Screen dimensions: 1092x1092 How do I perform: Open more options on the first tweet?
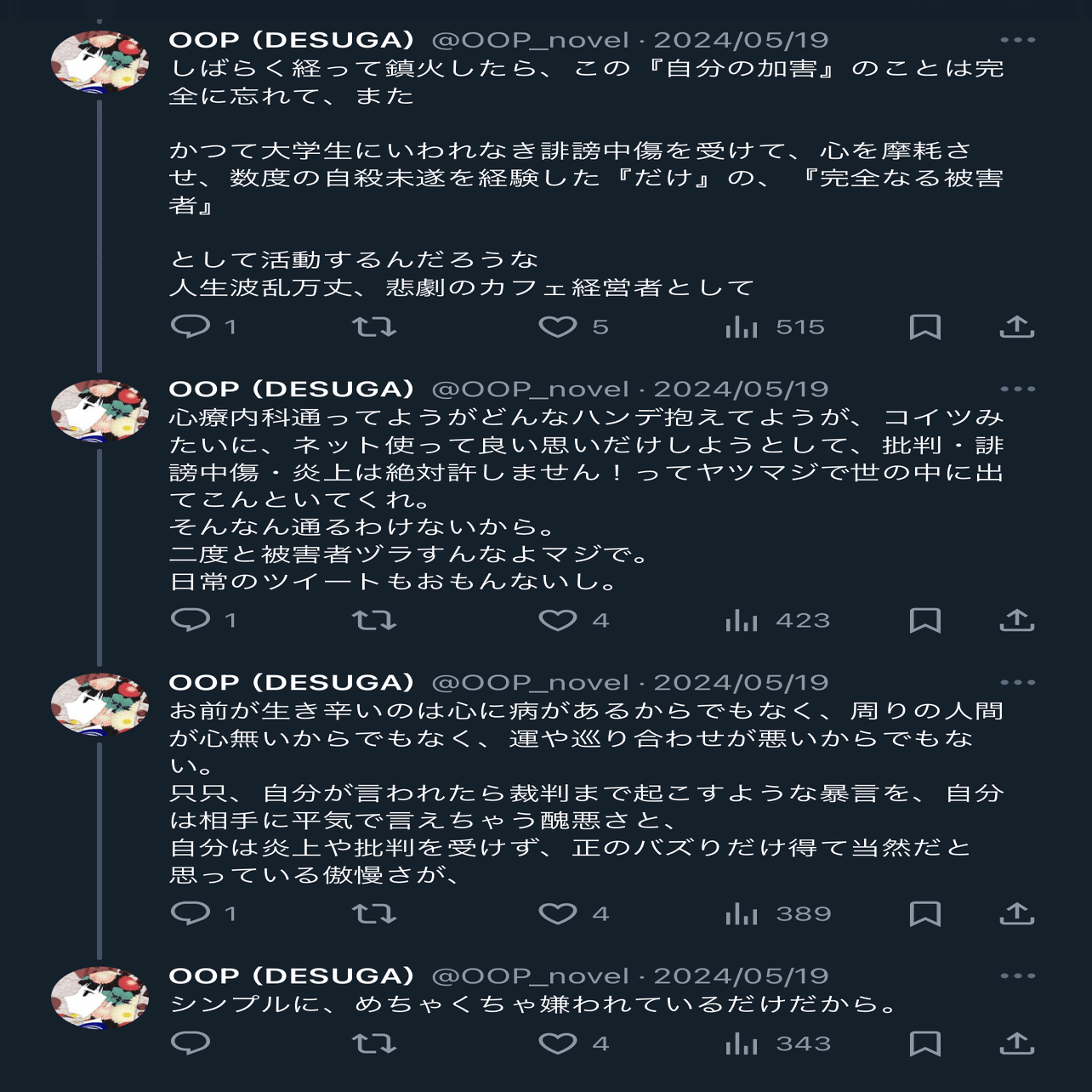(x=1018, y=40)
